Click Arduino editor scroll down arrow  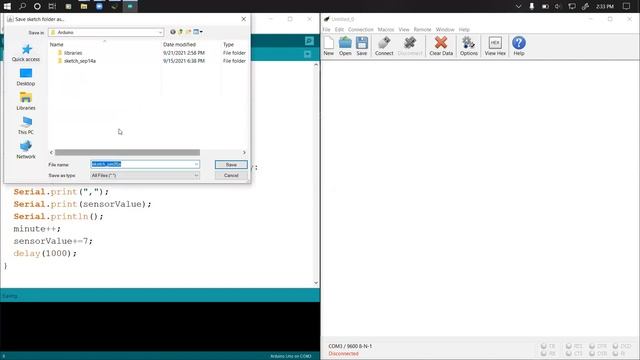pos(316,283)
